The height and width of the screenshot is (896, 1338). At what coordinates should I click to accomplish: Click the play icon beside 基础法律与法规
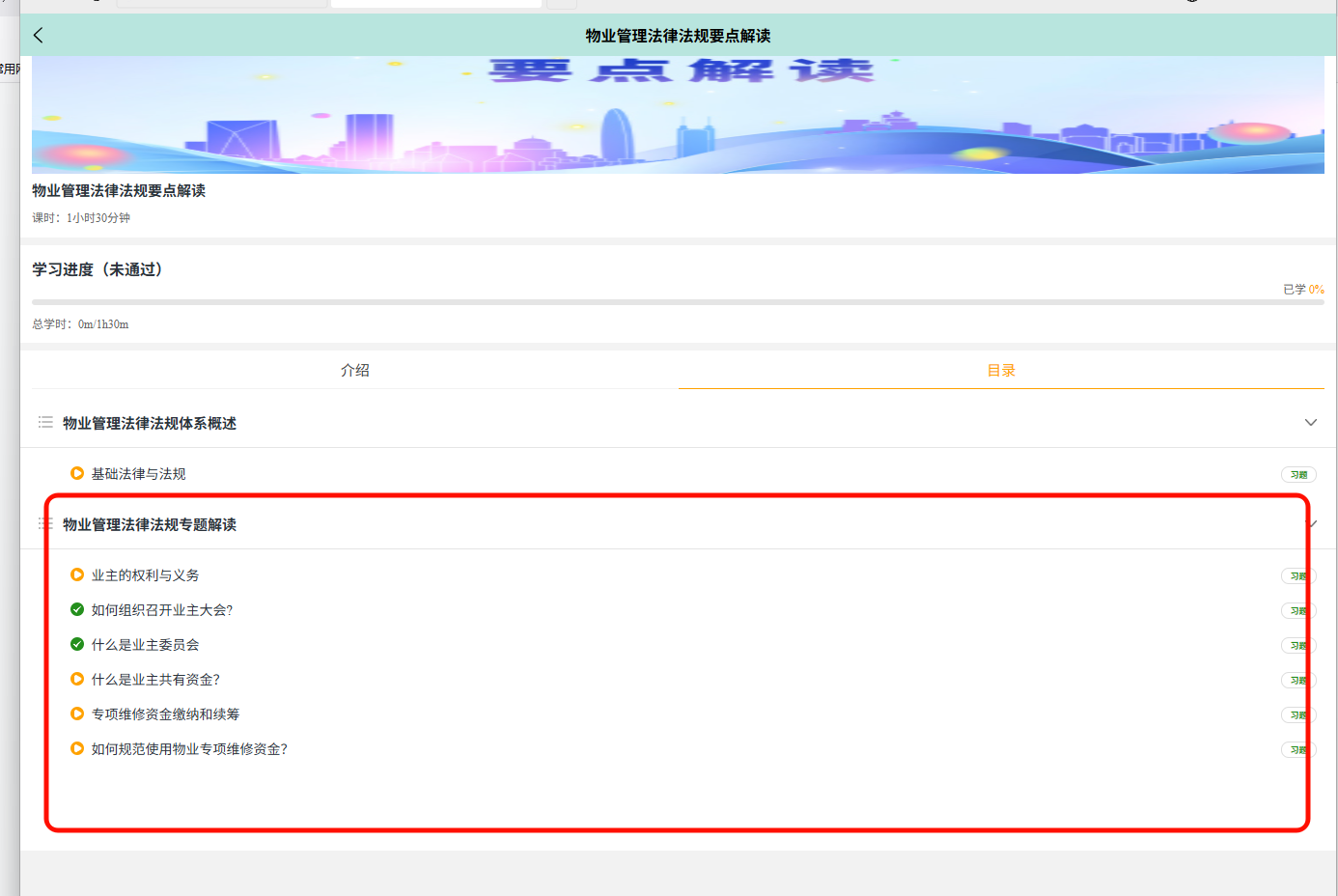tap(76, 473)
